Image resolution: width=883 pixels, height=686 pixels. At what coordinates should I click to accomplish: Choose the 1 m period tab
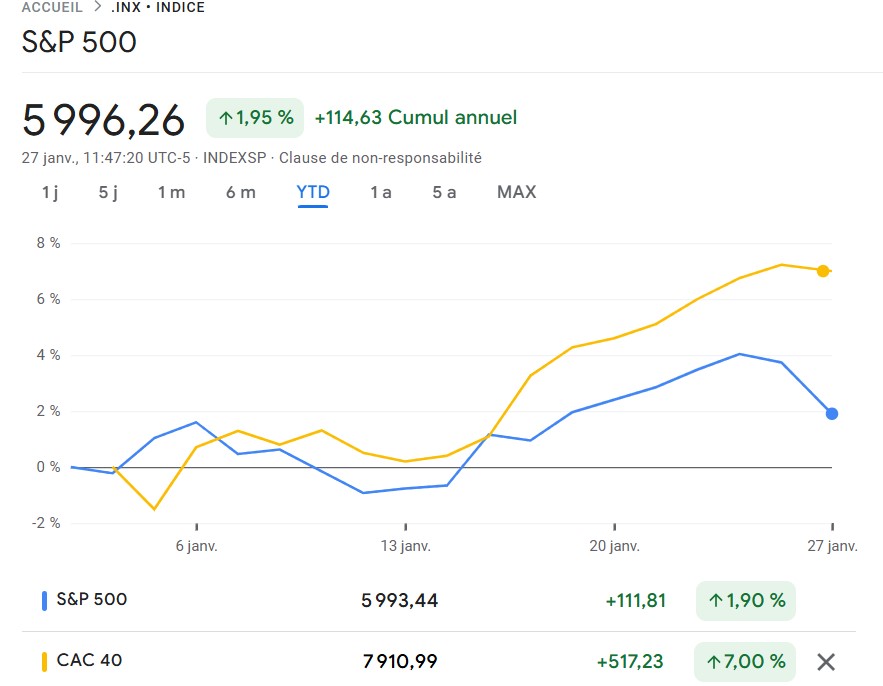(x=171, y=193)
